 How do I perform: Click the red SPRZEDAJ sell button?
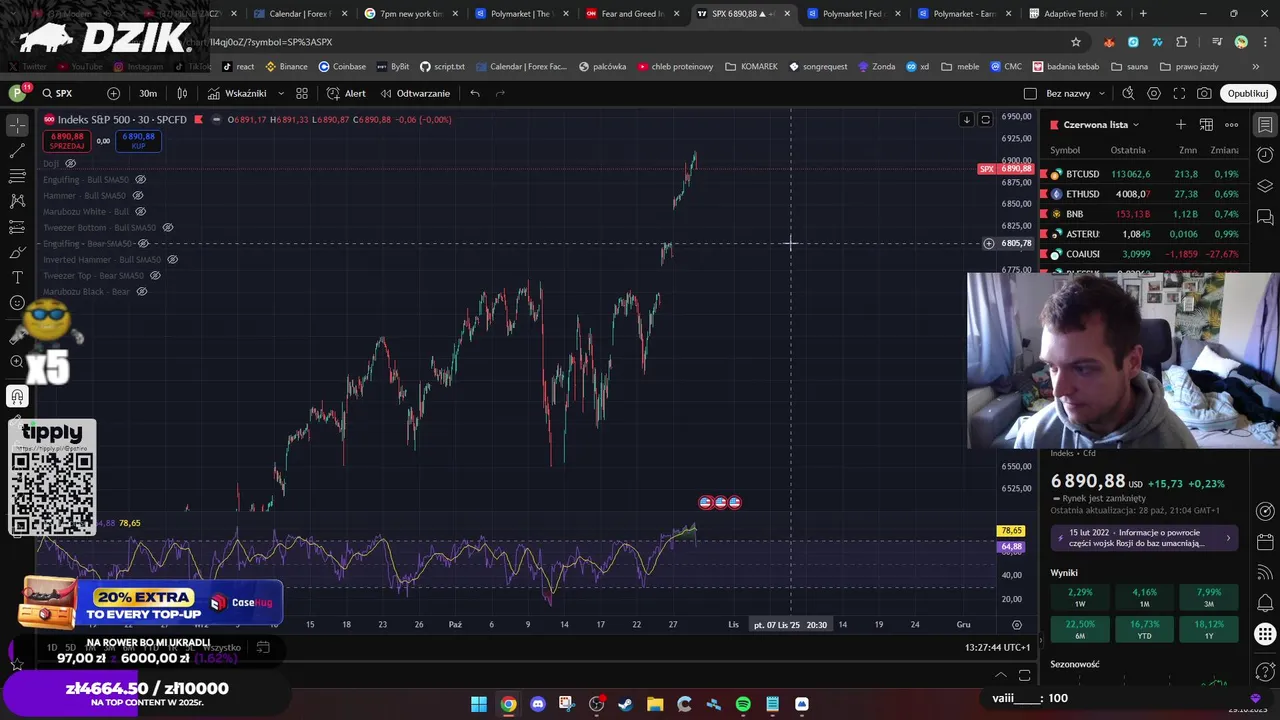[67, 141]
